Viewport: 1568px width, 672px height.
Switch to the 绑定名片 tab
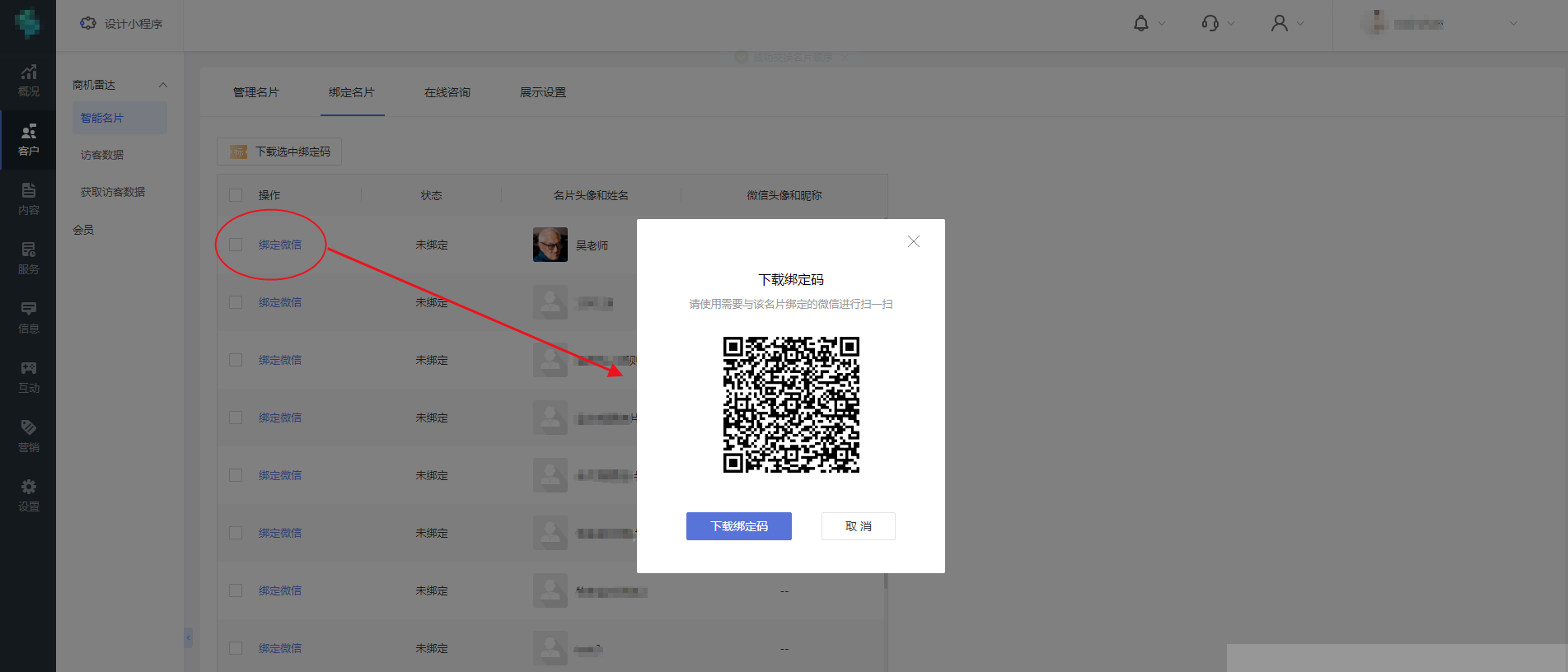coord(352,92)
